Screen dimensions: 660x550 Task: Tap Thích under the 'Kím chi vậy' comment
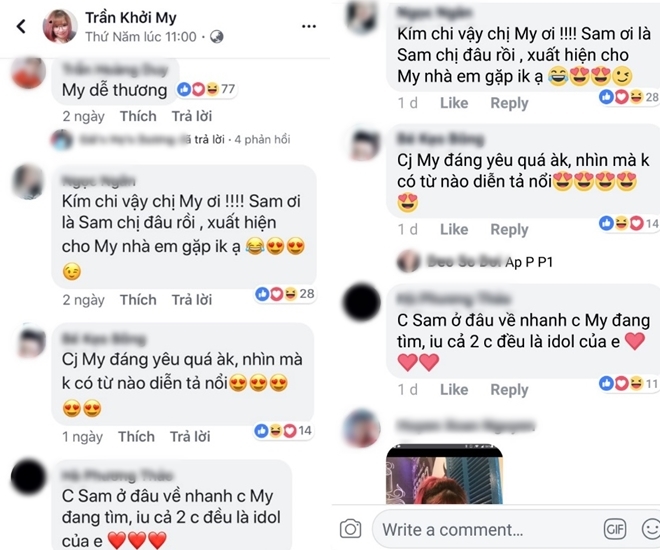pyautogui.click(x=138, y=300)
